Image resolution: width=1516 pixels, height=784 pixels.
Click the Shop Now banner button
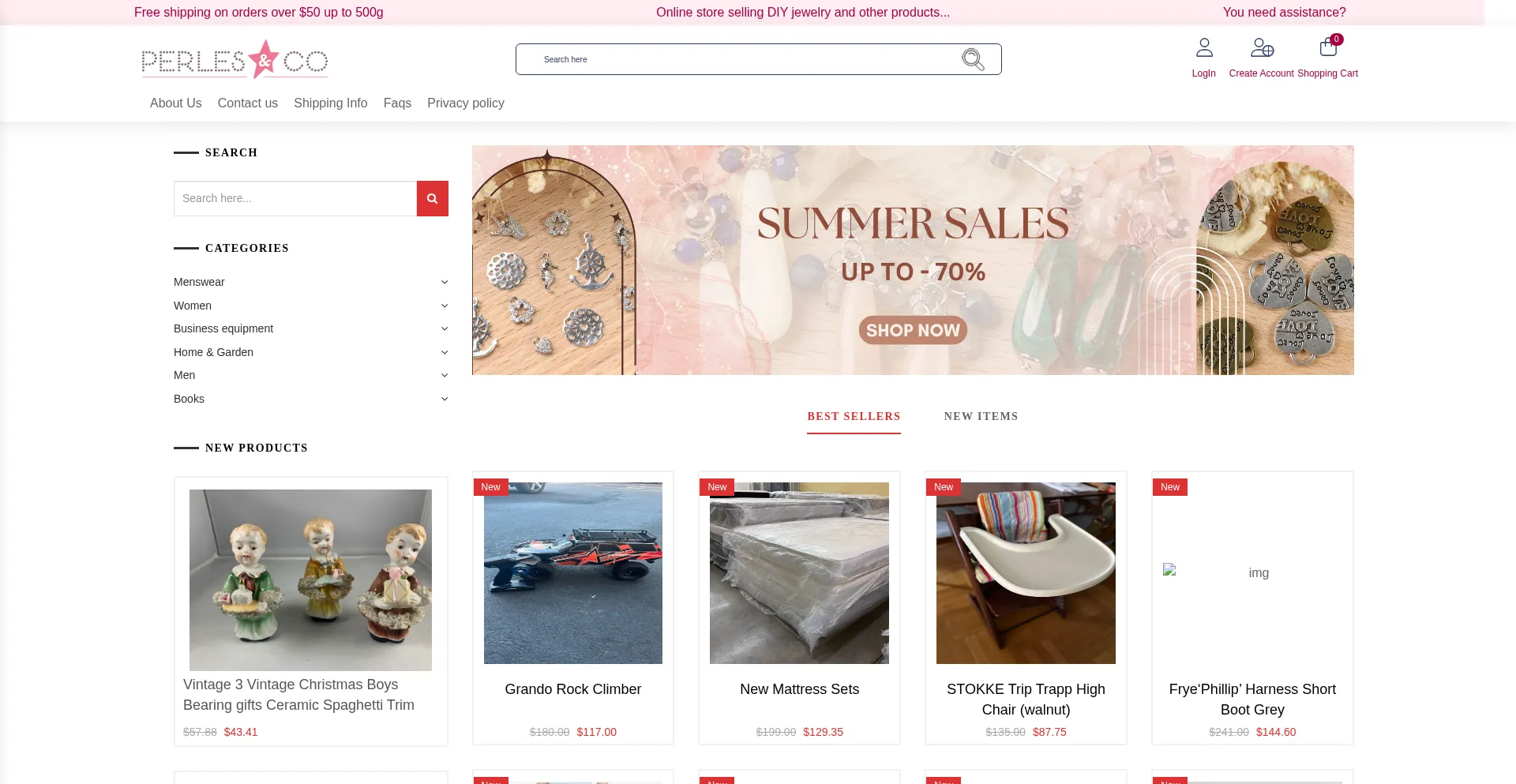913,330
